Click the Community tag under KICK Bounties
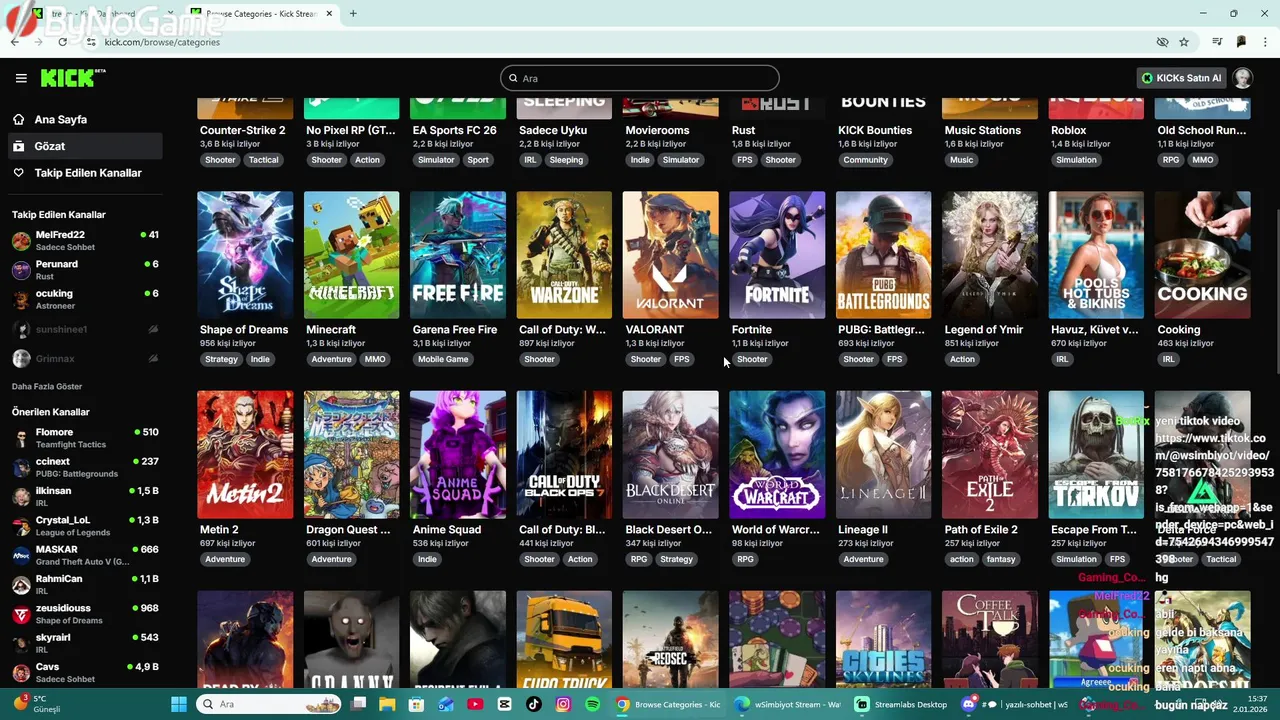The width and height of the screenshot is (1280, 720). [x=865, y=160]
